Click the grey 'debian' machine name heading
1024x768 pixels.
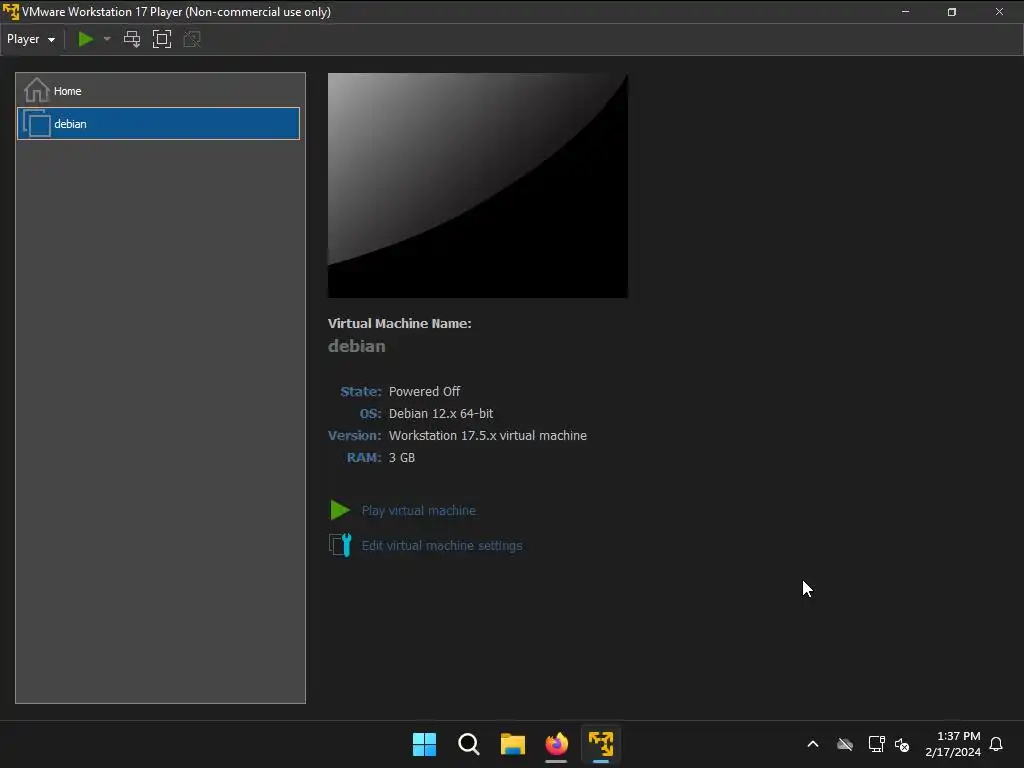pyautogui.click(x=357, y=346)
